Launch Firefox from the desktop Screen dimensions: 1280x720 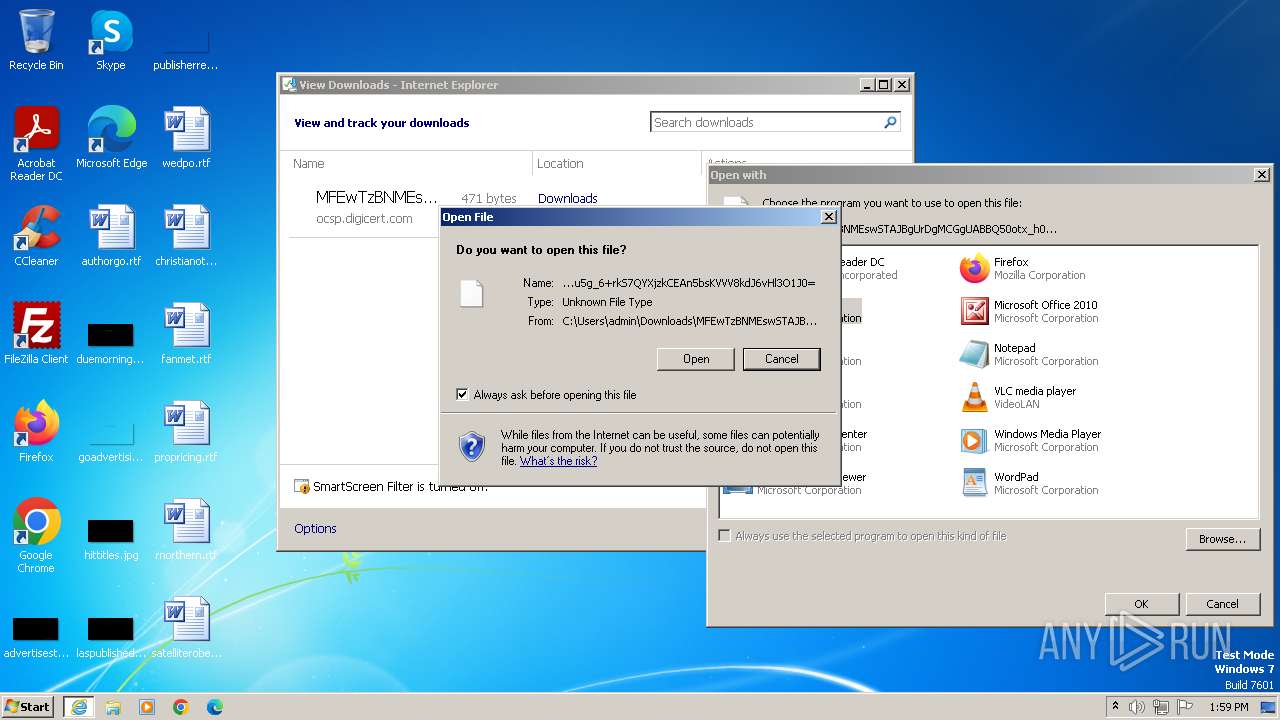36,432
